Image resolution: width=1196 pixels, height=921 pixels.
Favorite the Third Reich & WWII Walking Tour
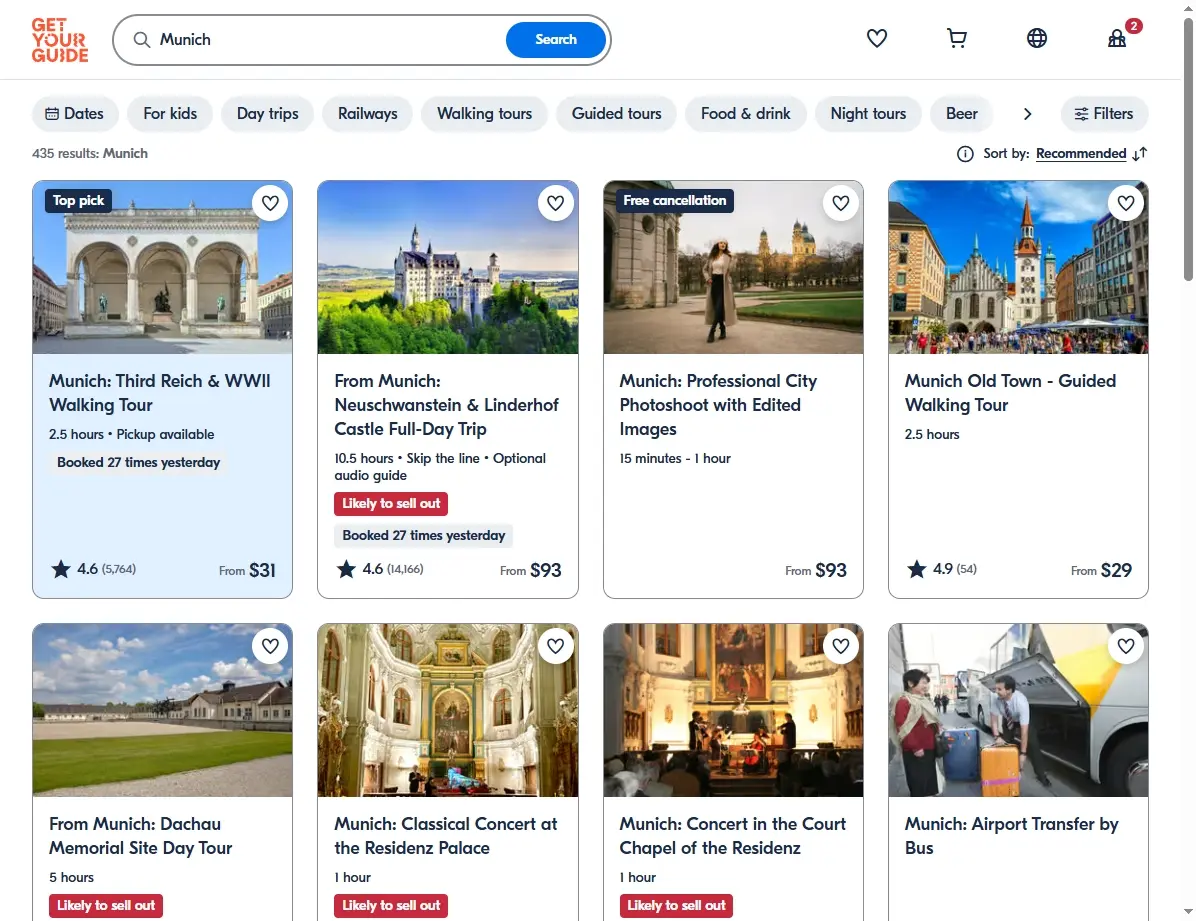pos(270,203)
